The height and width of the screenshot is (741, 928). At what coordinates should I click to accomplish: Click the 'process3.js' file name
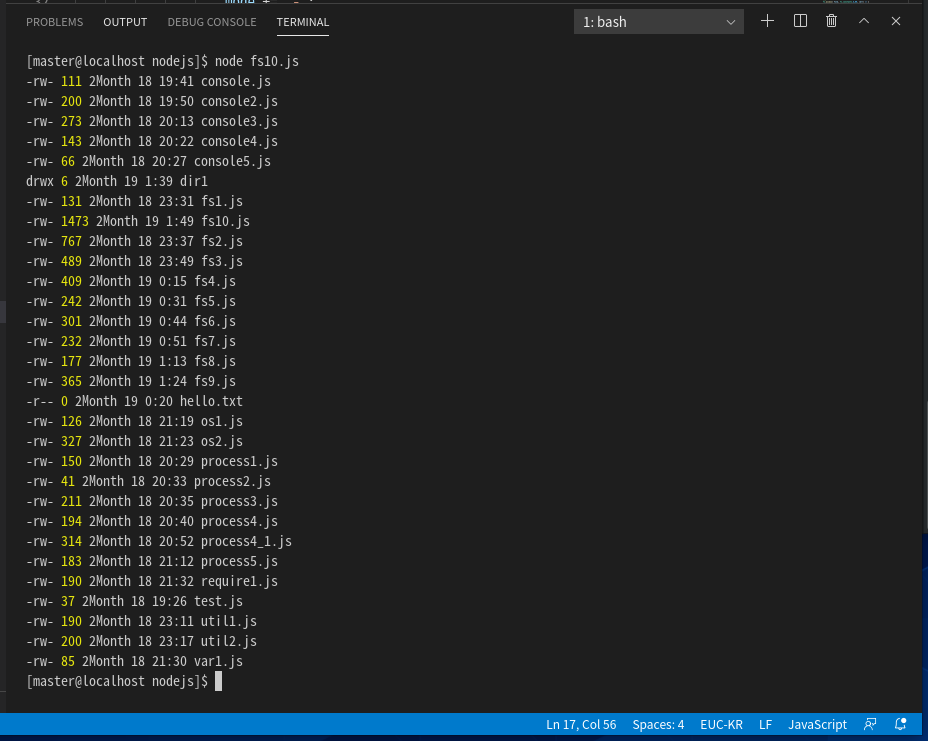pos(239,502)
